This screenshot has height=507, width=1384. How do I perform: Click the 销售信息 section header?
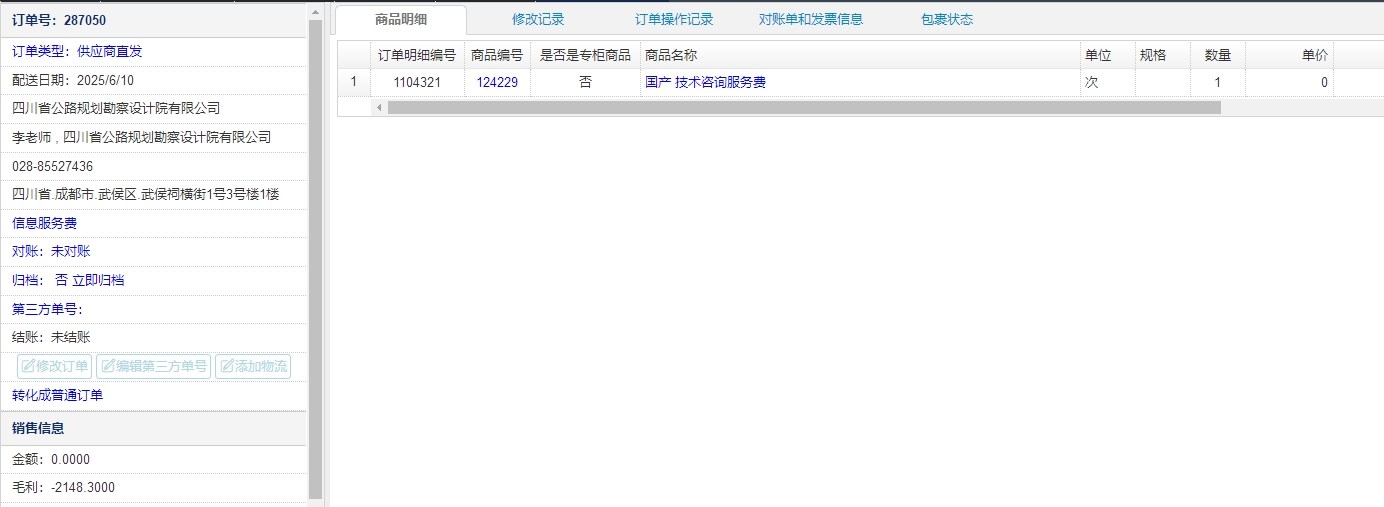point(38,428)
